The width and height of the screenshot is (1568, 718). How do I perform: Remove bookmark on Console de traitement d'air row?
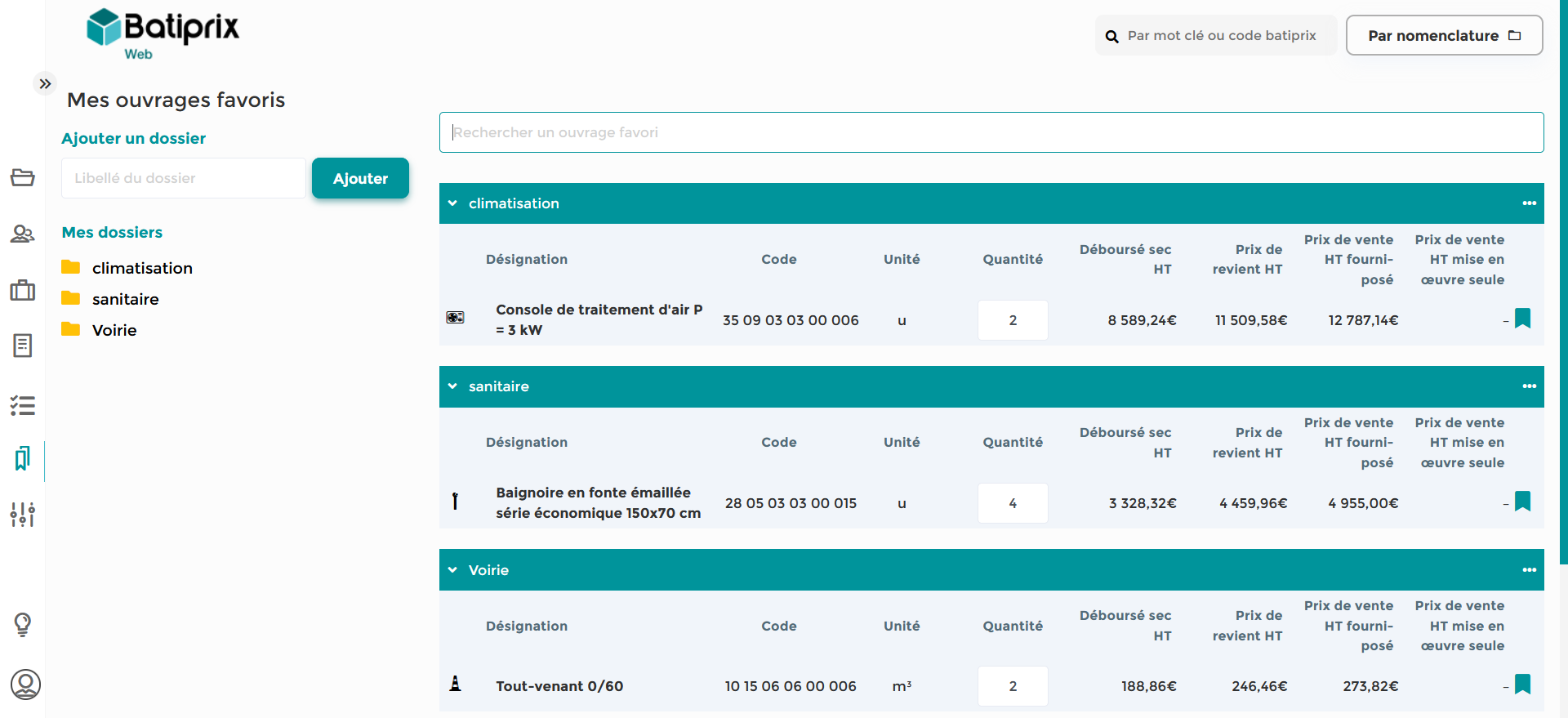(x=1522, y=319)
